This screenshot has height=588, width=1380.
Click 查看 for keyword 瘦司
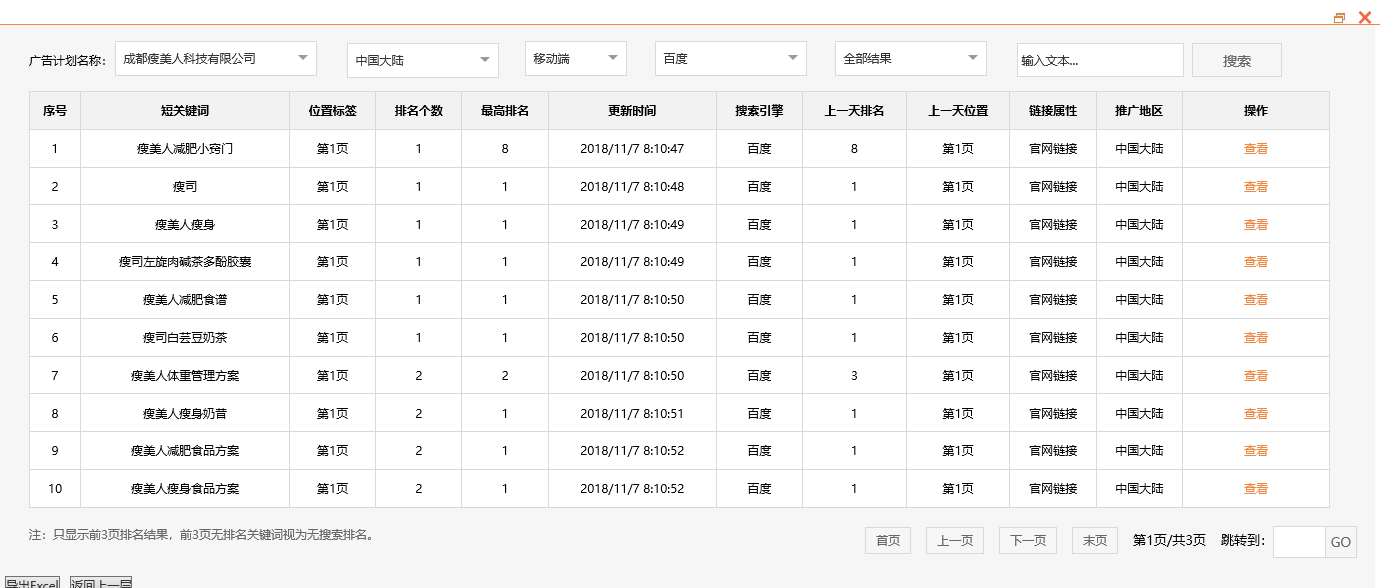(1255, 186)
